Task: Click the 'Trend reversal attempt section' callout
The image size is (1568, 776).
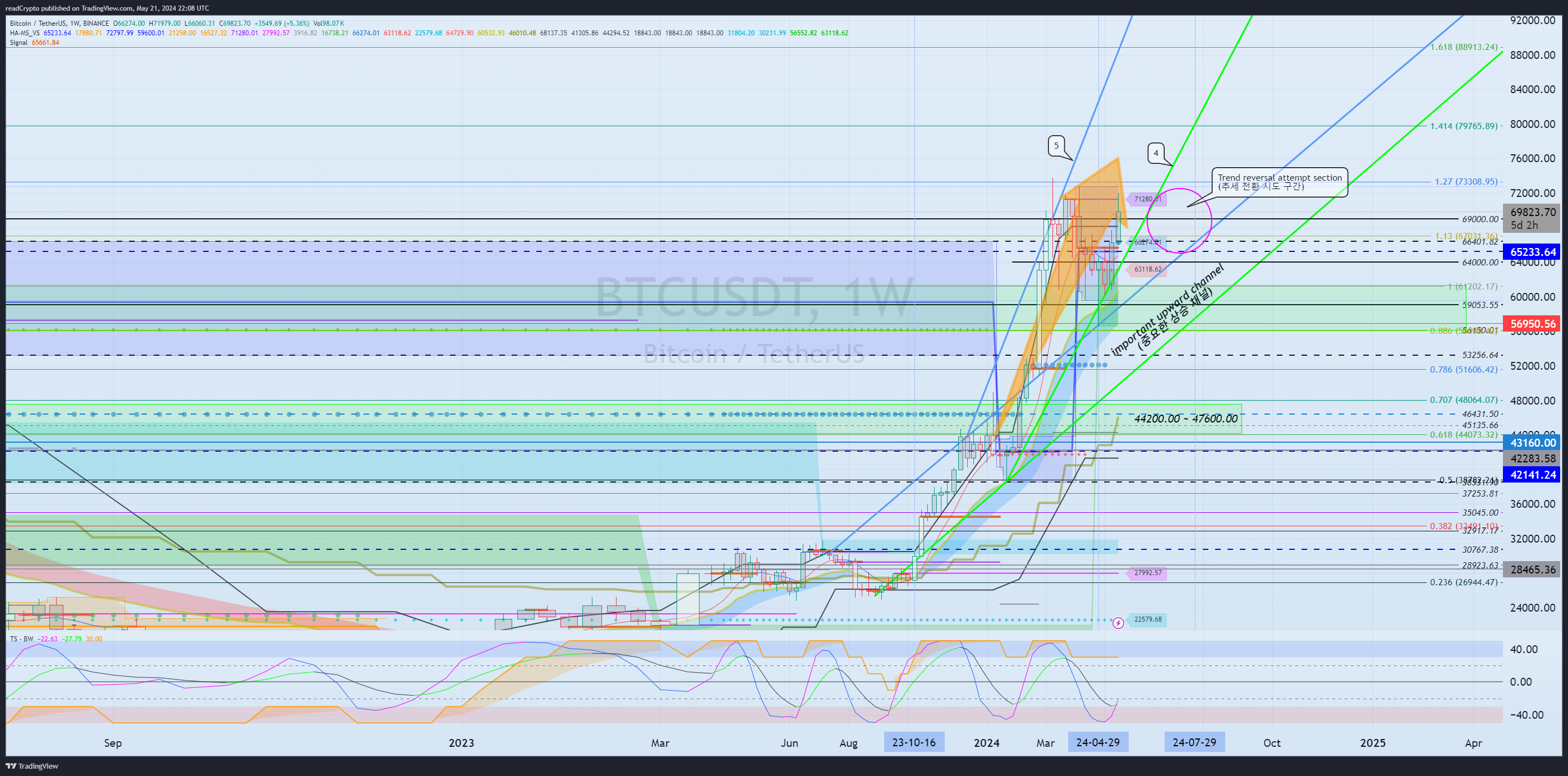Action: [1280, 182]
